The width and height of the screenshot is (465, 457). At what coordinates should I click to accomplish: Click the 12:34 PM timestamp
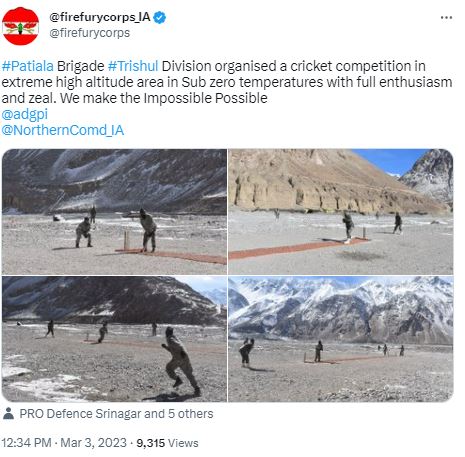26,443
